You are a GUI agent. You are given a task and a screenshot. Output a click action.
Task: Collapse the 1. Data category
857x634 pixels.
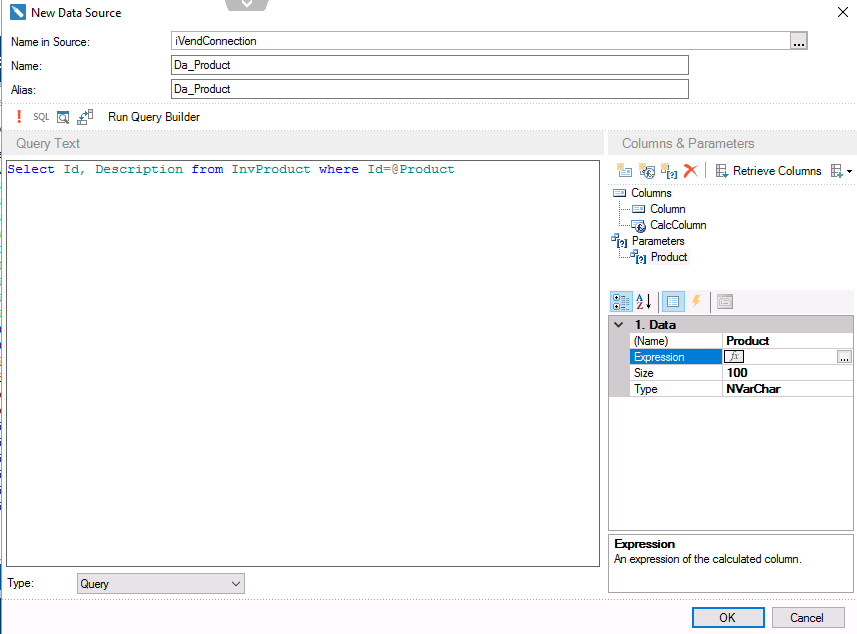(x=619, y=325)
